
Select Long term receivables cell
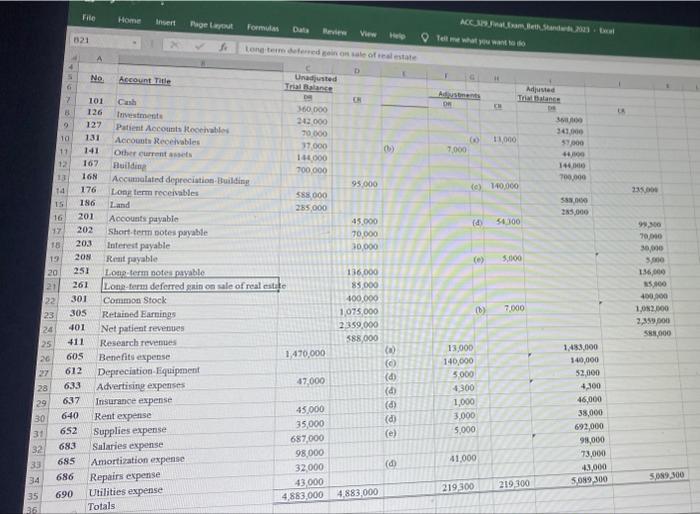point(154,192)
